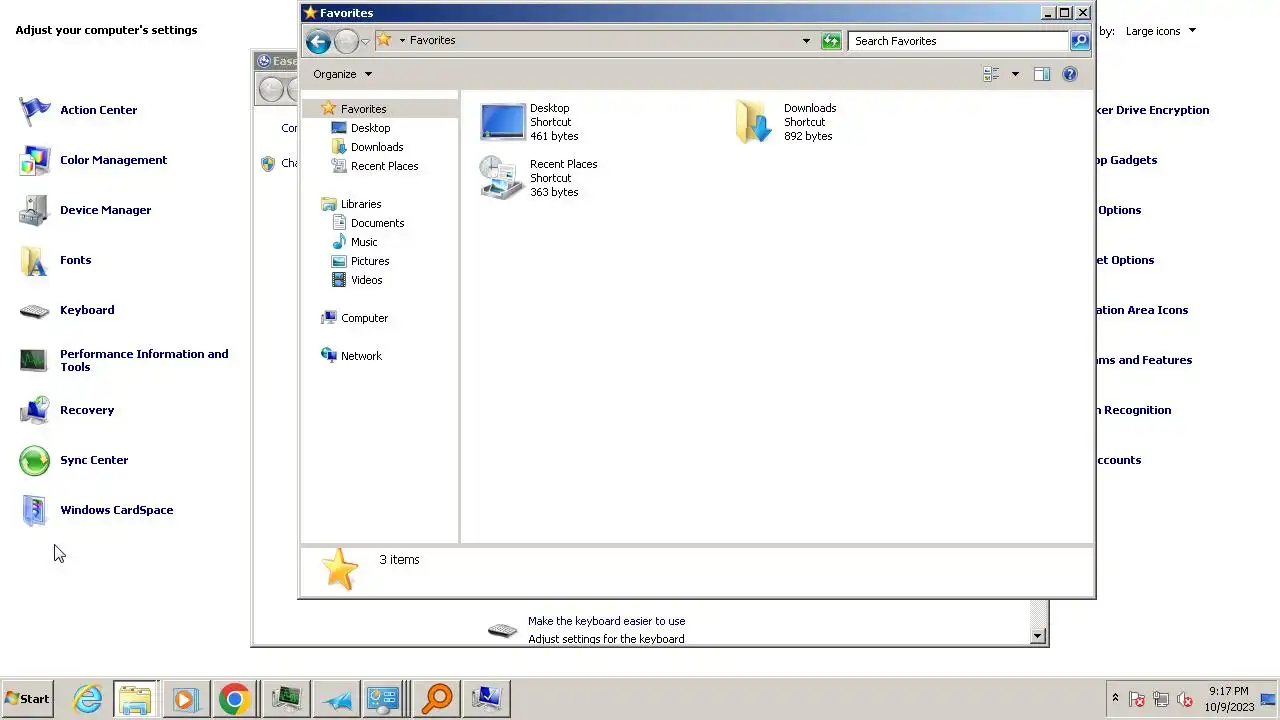Select the Desktop shortcut large icon
Screen dimensions: 1280x720
pos(502,122)
